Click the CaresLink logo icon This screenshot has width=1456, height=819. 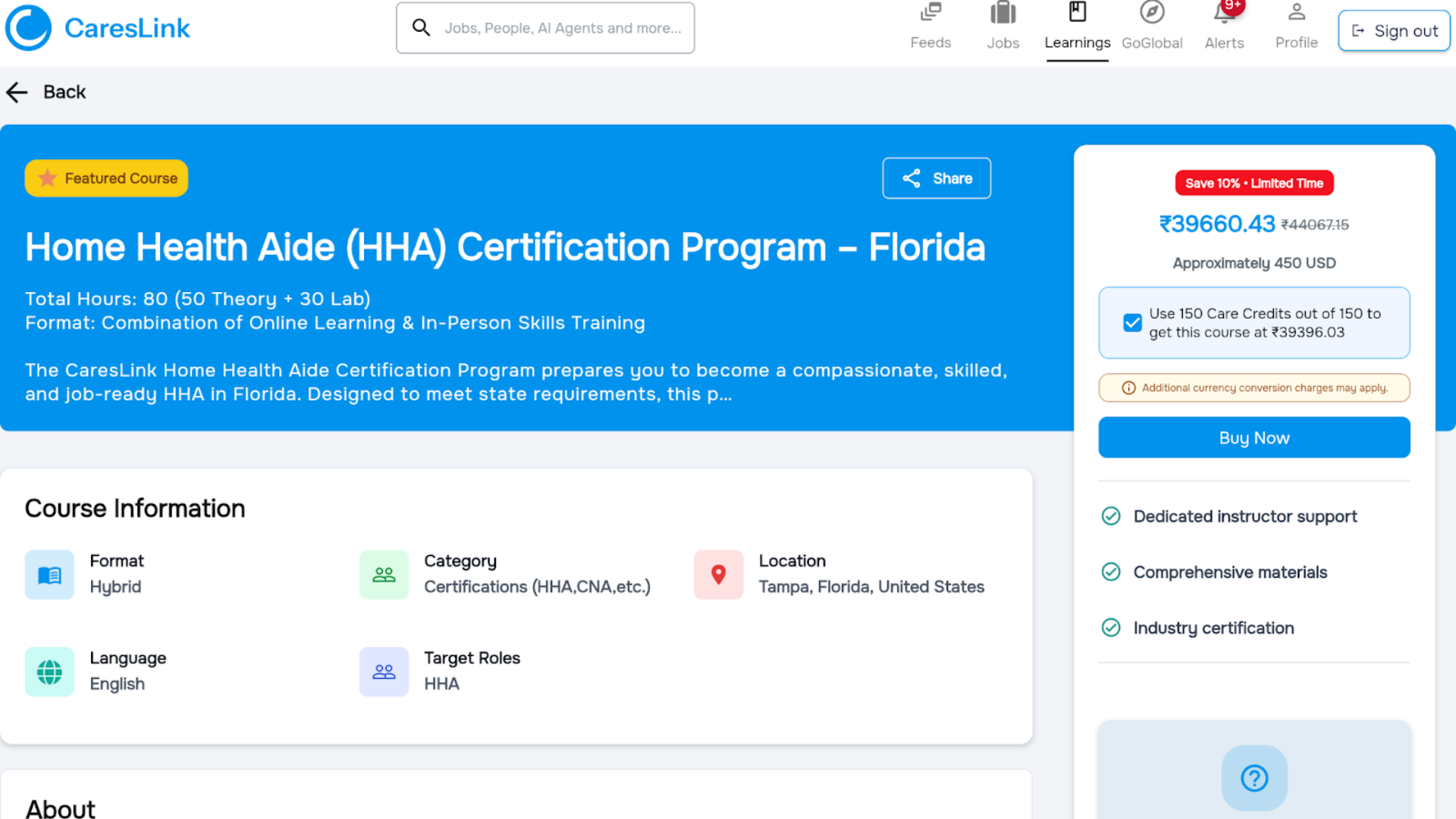click(x=28, y=28)
